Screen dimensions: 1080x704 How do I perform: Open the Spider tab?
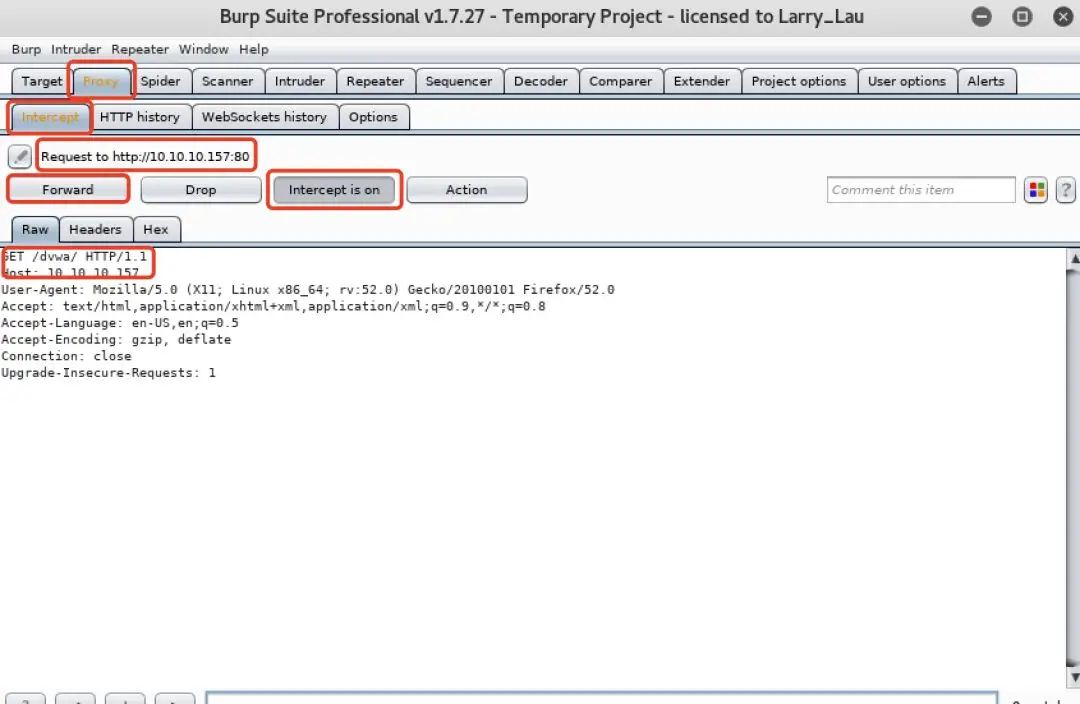tap(160, 81)
